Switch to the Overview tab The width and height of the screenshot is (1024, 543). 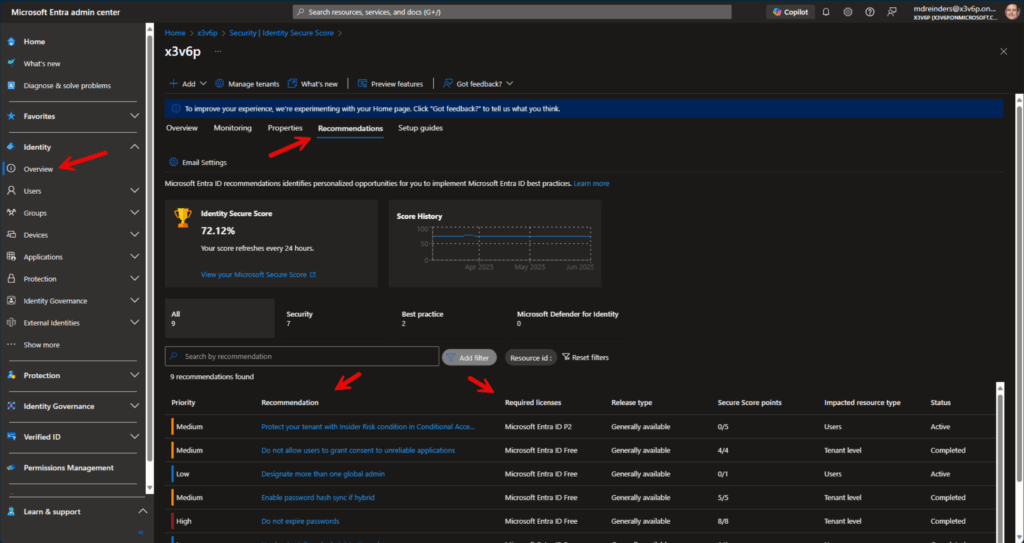click(x=182, y=128)
